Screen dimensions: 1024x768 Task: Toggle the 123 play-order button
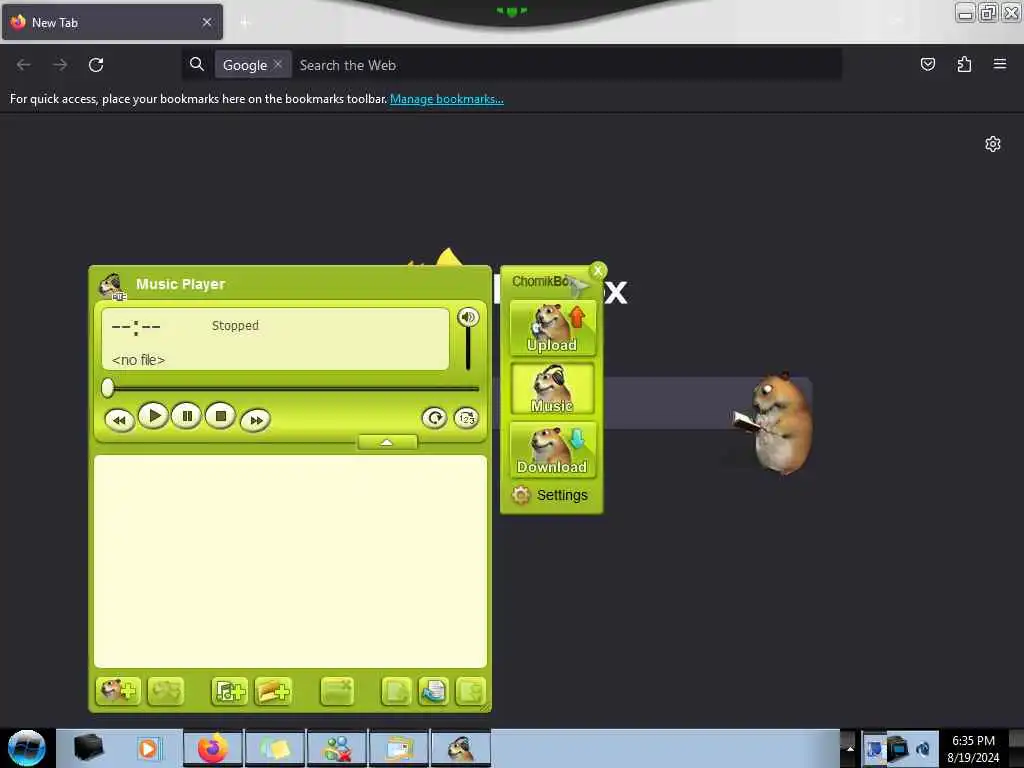[466, 418]
